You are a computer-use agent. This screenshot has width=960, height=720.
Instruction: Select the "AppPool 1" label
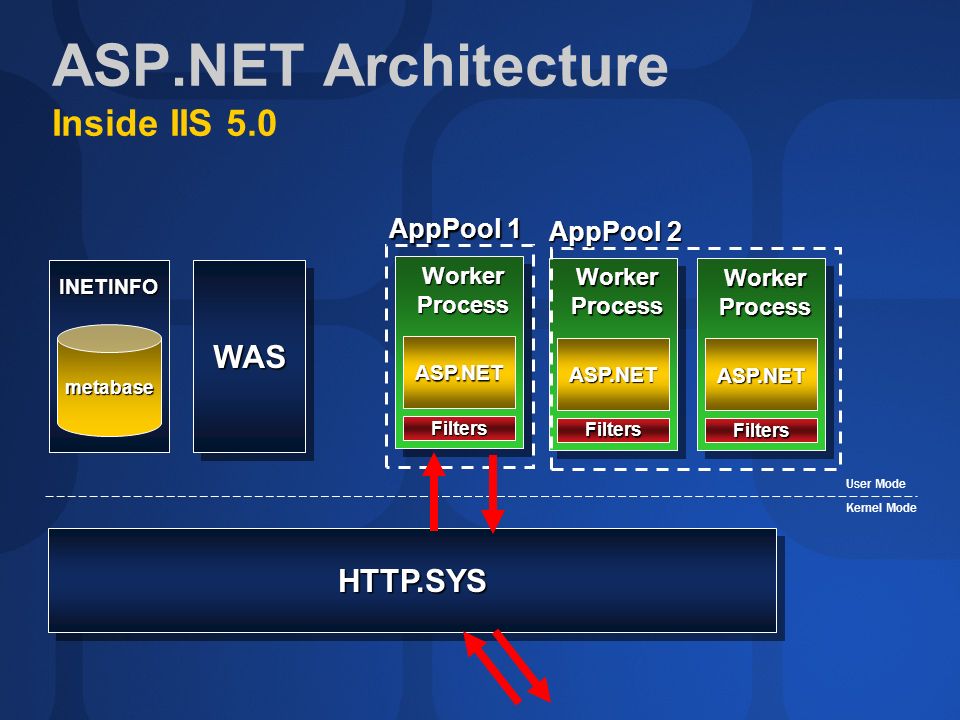(455, 230)
